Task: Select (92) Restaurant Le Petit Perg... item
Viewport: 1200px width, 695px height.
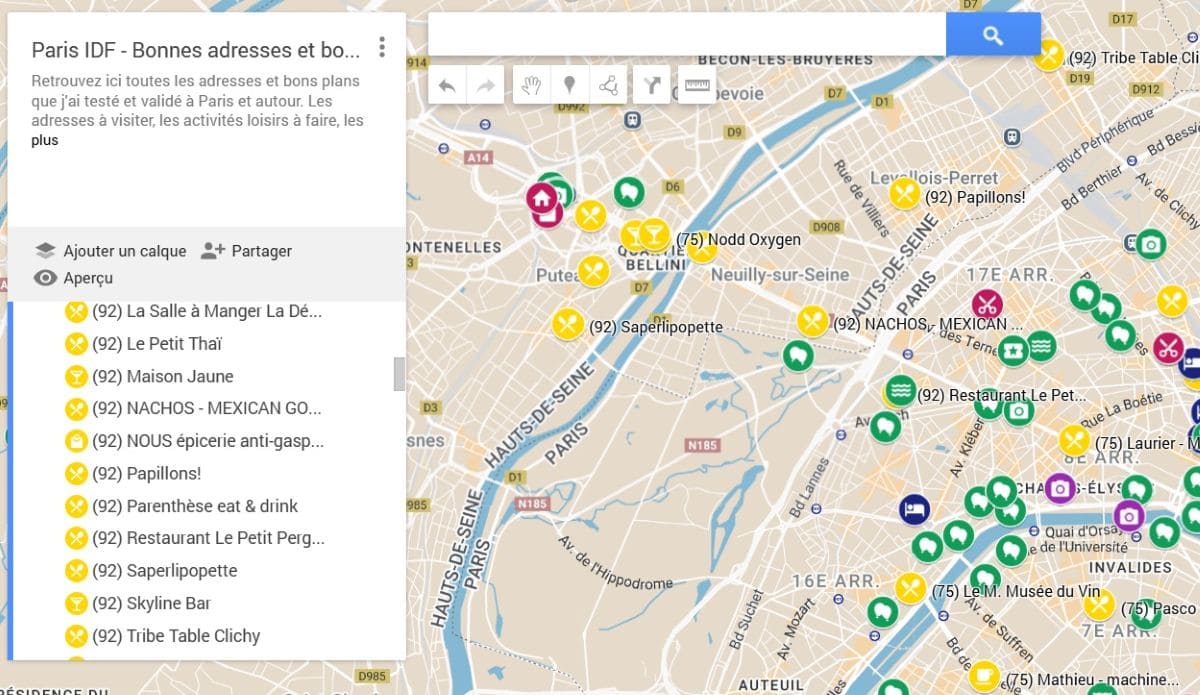Action: click(x=207, y=538)
